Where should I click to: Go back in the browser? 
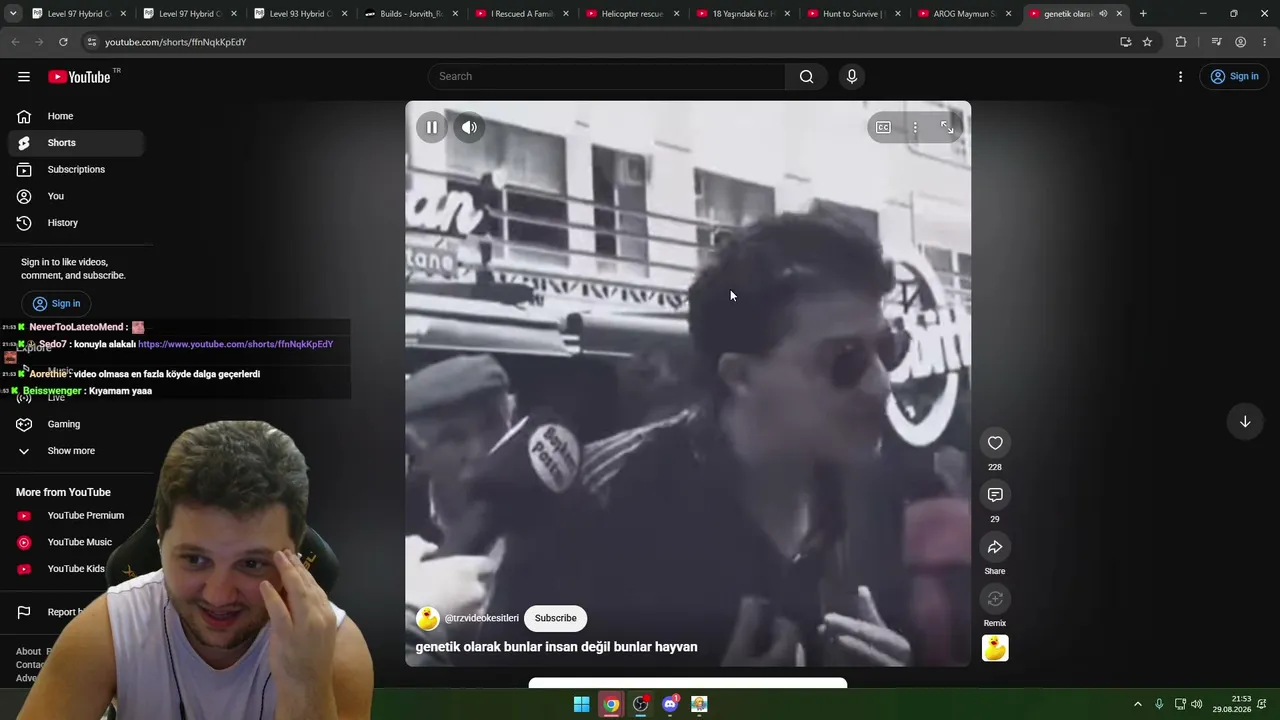tap(15, 42)
